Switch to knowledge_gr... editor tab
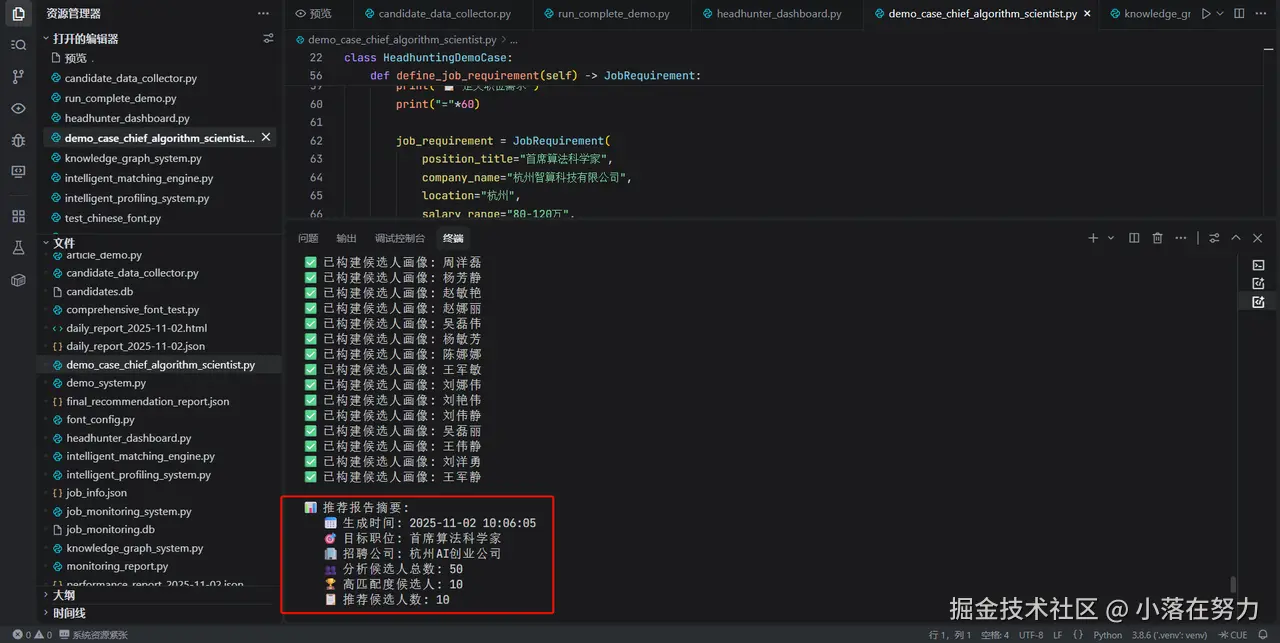 pos(1148,14)
